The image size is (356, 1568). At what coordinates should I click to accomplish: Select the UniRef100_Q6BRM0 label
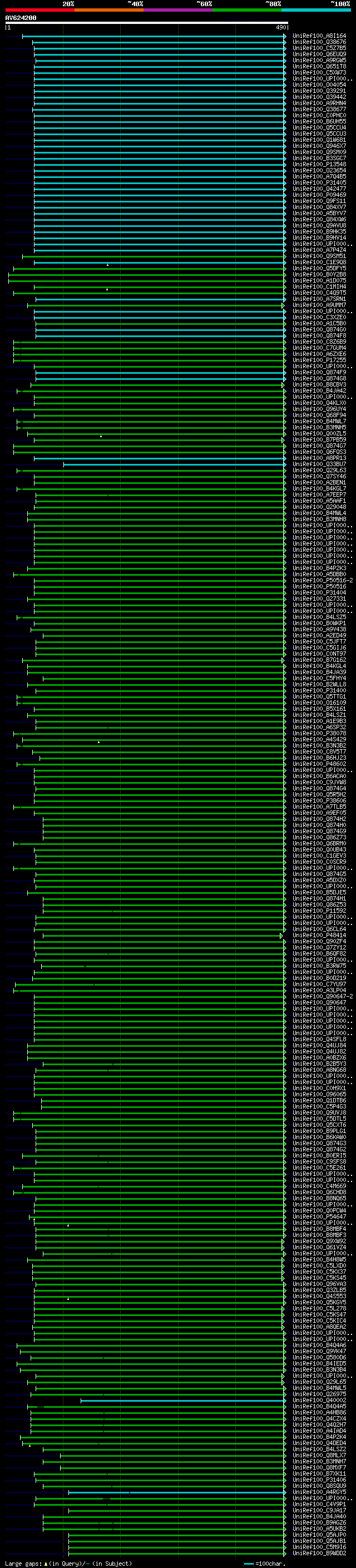click(x=319, y=843)
